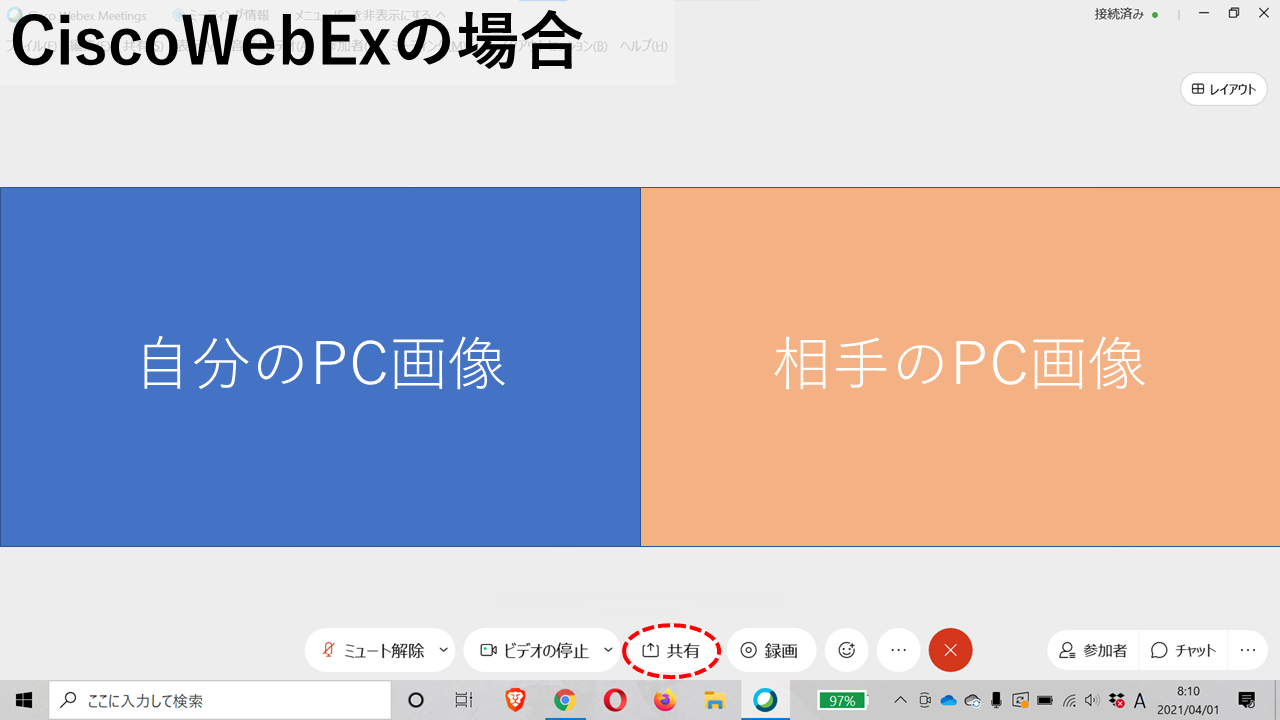Open clock showing 8:10 2021/04/01
Screen dimensions: 1280x720
coord(1188,700)
